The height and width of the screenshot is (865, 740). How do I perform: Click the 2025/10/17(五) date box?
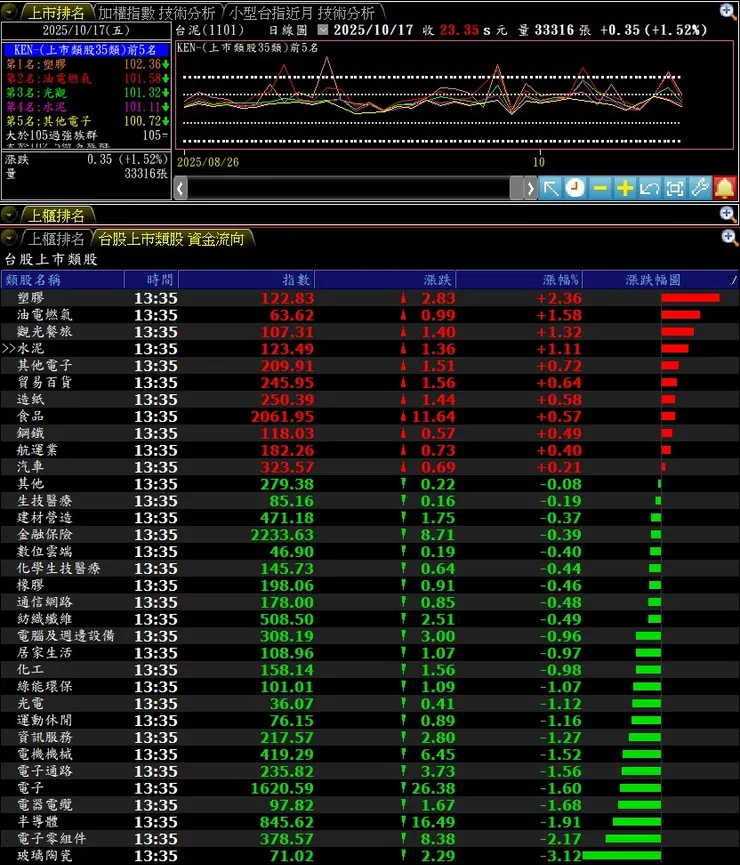[86, 30]
